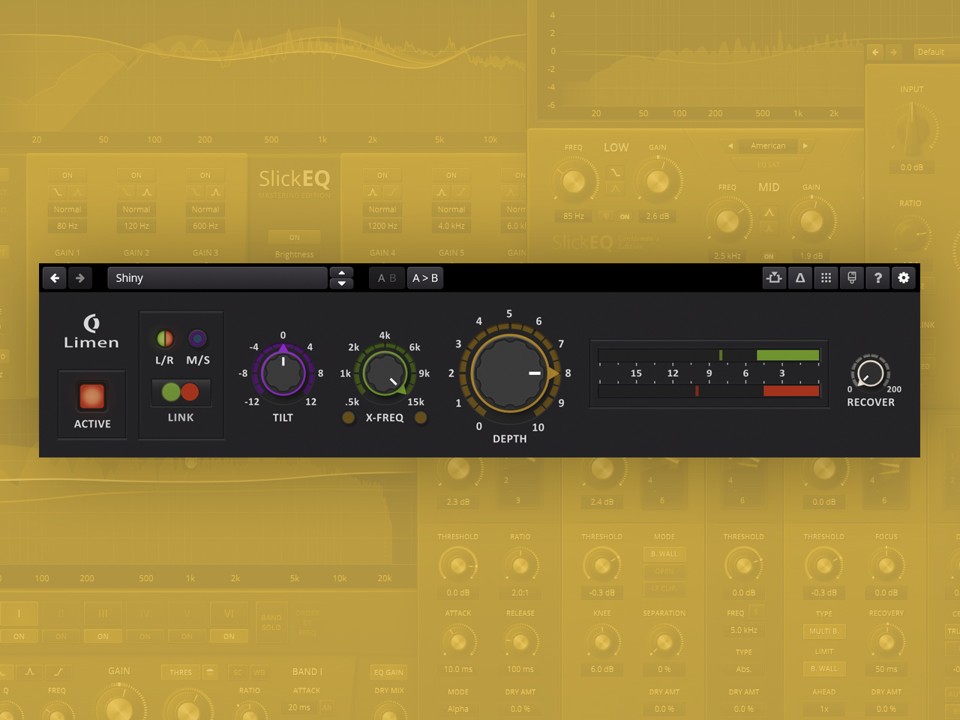Click the dotted grid icon in toolbar
The height and width of the screenshot is (720, 960).
pyautogui.click(x=826, y=278)
